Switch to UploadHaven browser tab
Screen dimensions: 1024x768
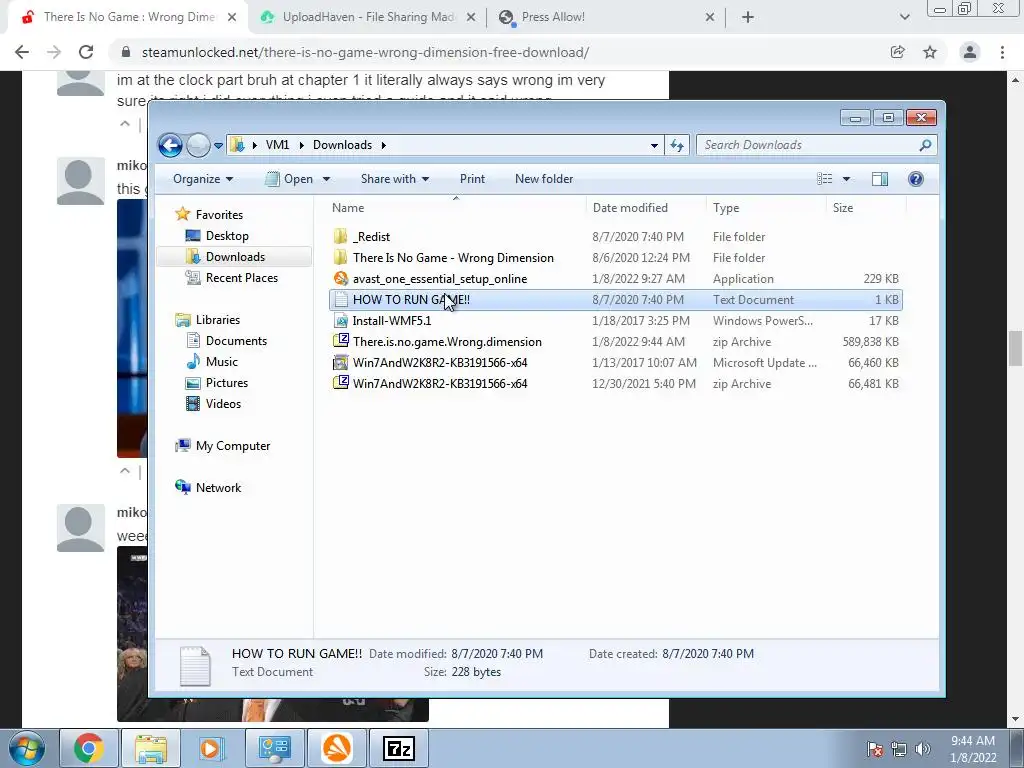pyautogui.click(x=368, y=18)
